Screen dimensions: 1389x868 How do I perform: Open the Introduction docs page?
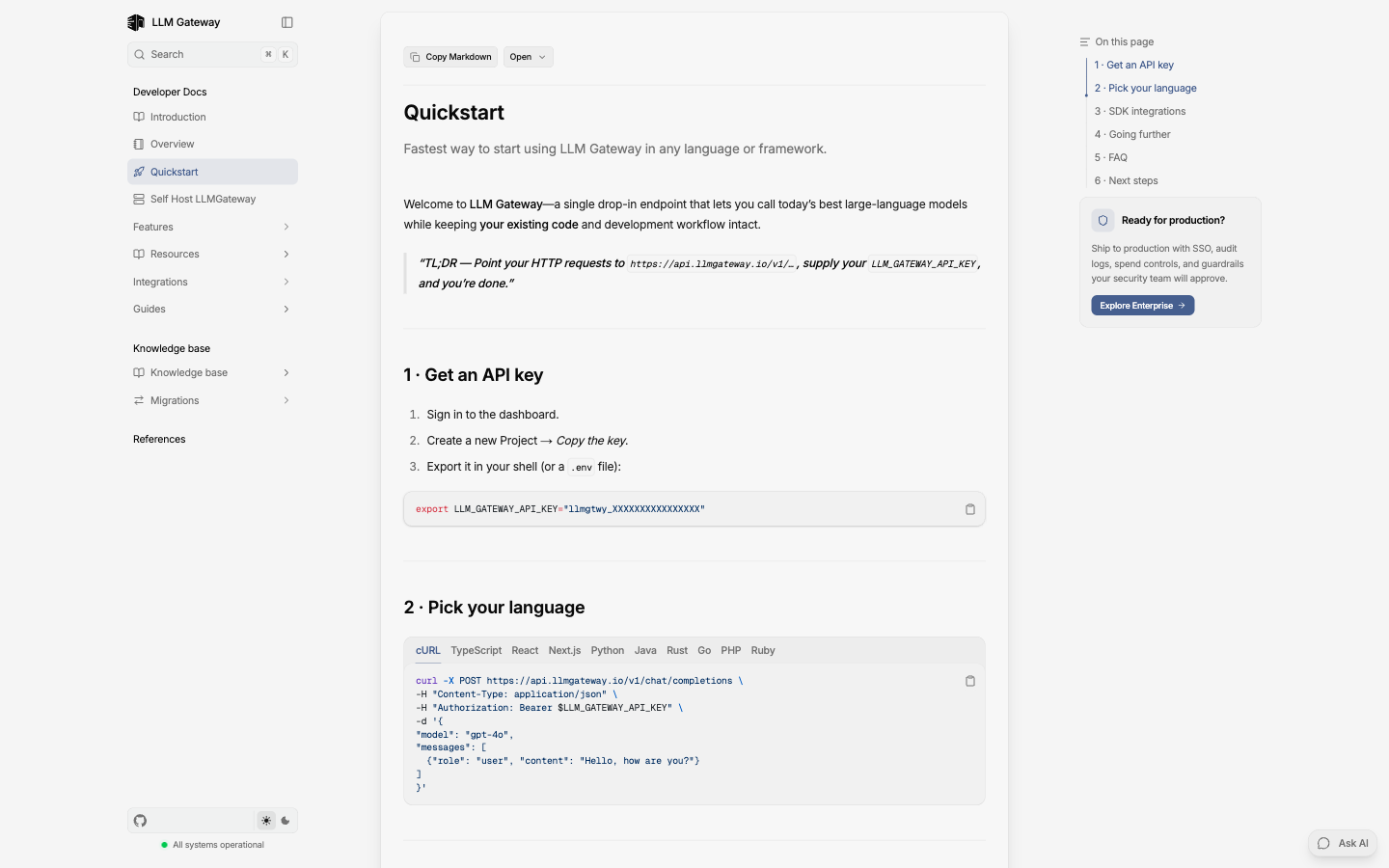pos(212,117)
